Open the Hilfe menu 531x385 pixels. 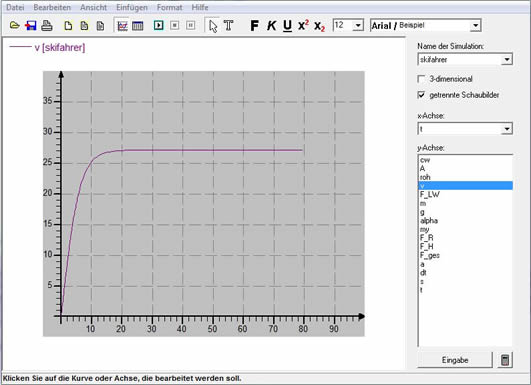click(x=200, y=7)
